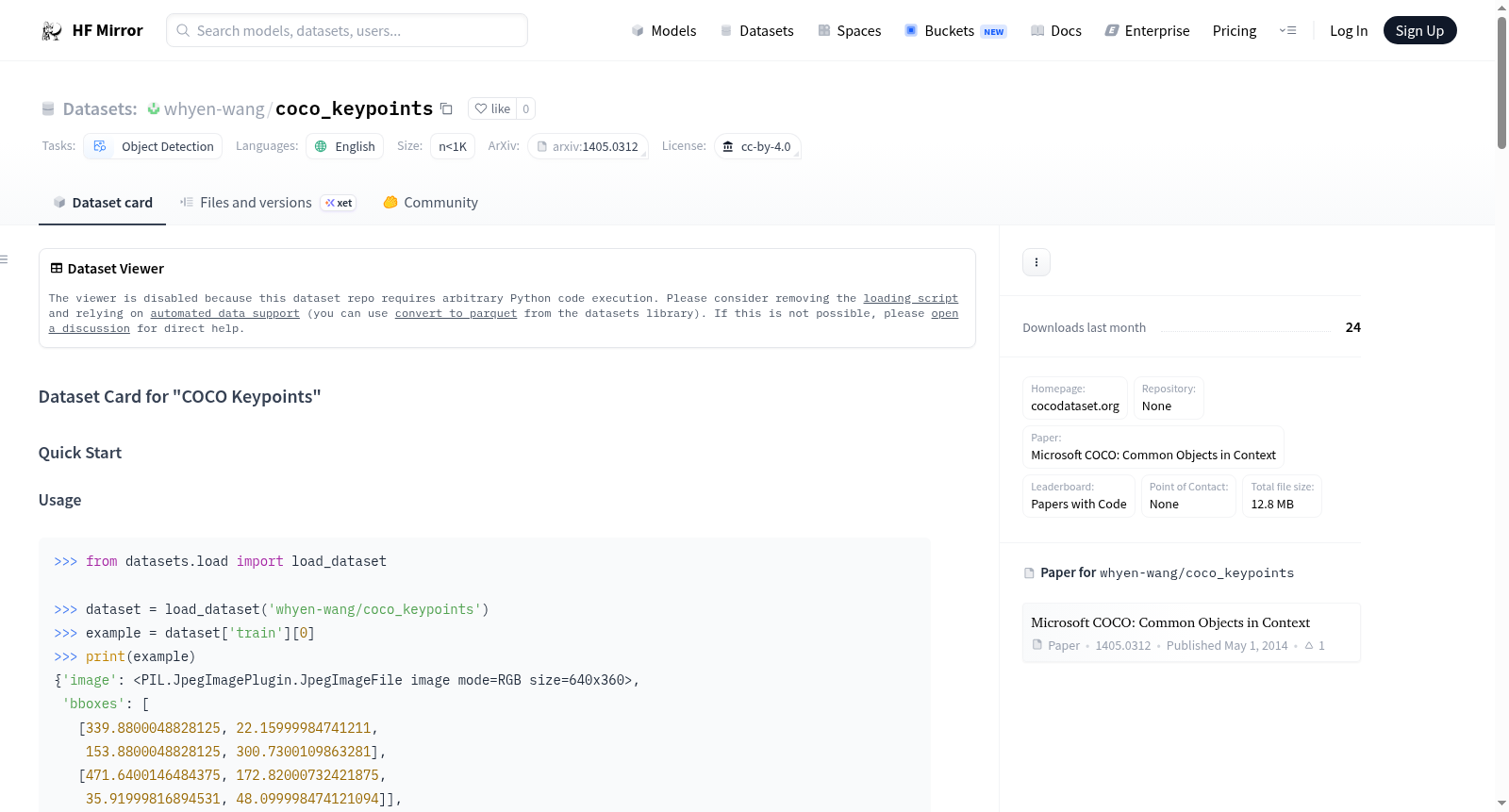
Task: Open the Microsoft COCO paper card
Action: point(1191,633)
